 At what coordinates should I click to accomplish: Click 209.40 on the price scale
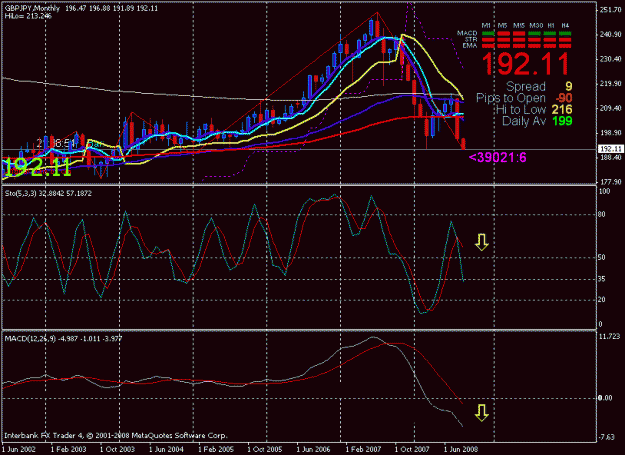pyautogui.click(x=611, y=108)
